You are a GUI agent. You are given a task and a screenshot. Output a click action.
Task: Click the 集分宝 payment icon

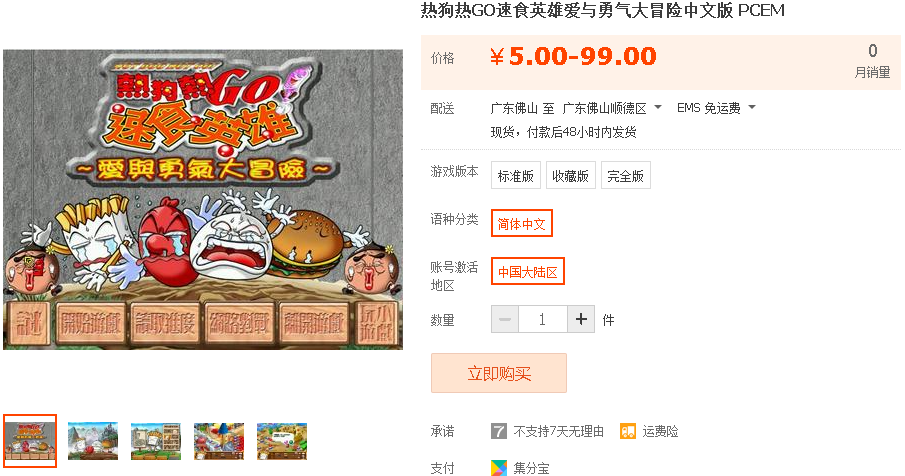(499, 468)
